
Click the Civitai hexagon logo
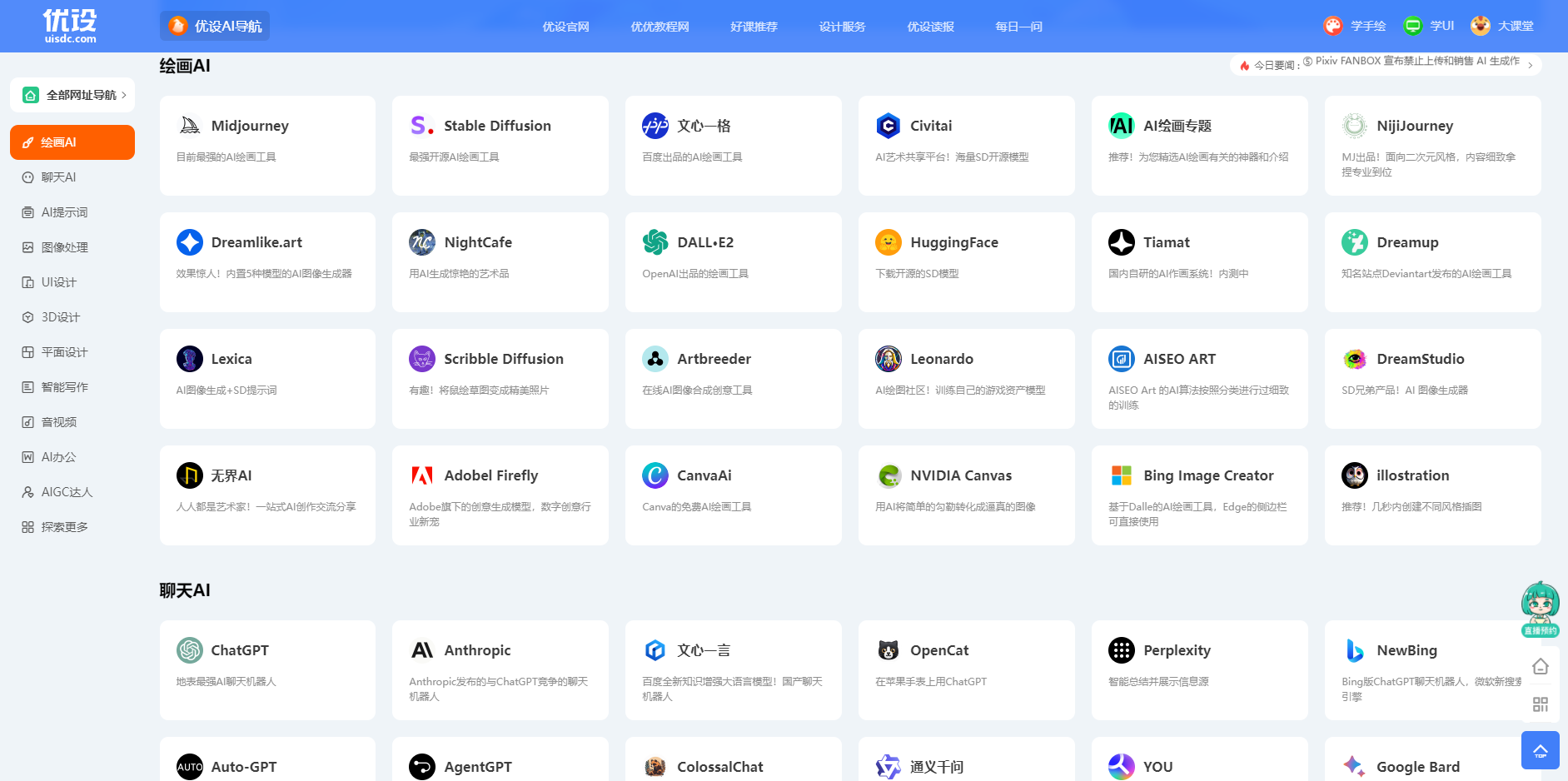click(x=889, y=126)
